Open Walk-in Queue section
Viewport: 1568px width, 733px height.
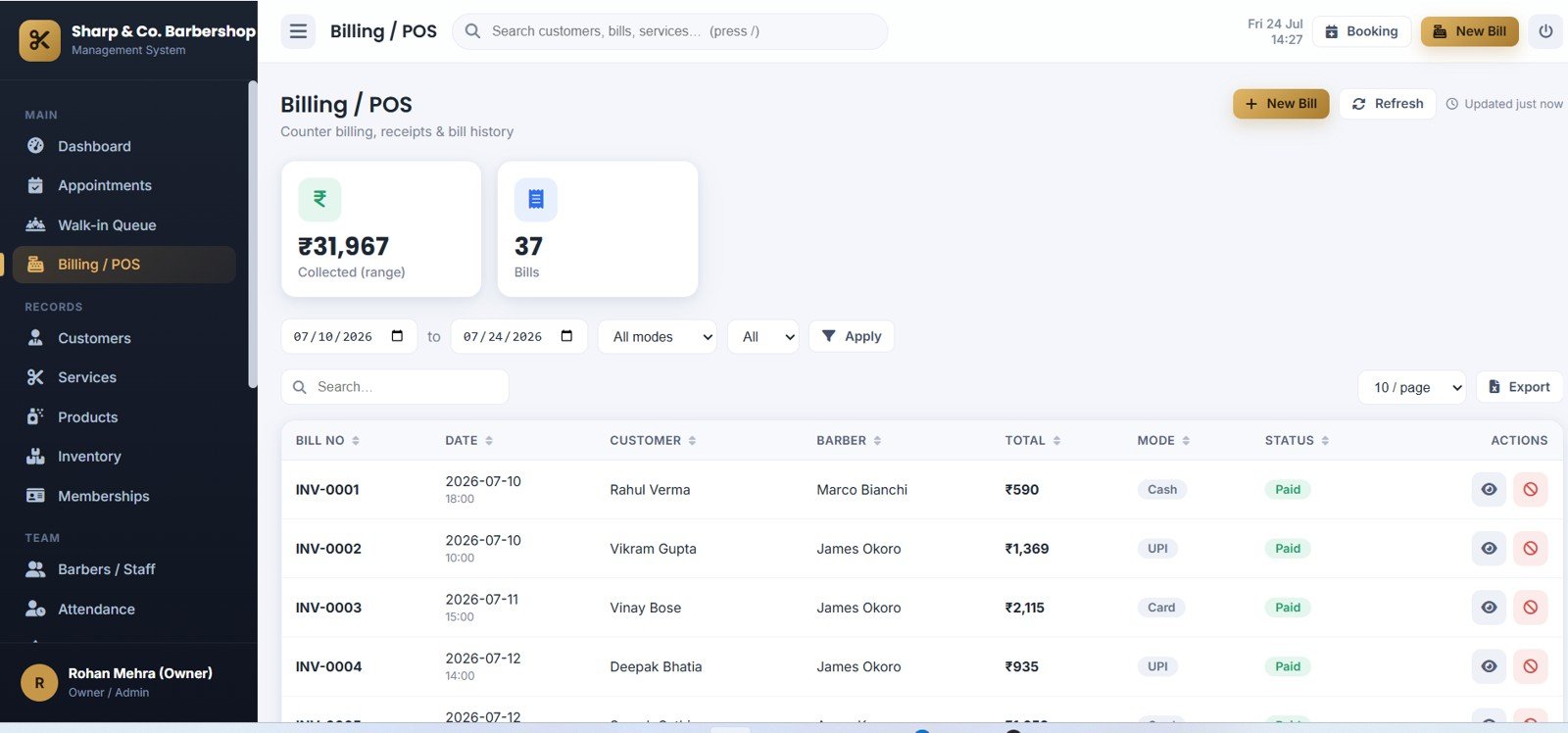click(123, 224)
